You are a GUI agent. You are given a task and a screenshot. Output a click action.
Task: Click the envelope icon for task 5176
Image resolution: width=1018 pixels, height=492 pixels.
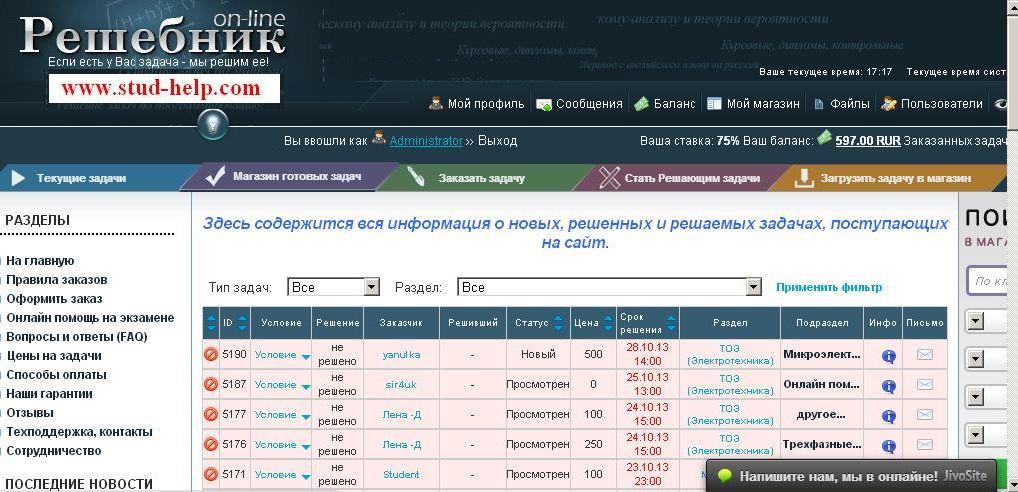coord(925,445)
